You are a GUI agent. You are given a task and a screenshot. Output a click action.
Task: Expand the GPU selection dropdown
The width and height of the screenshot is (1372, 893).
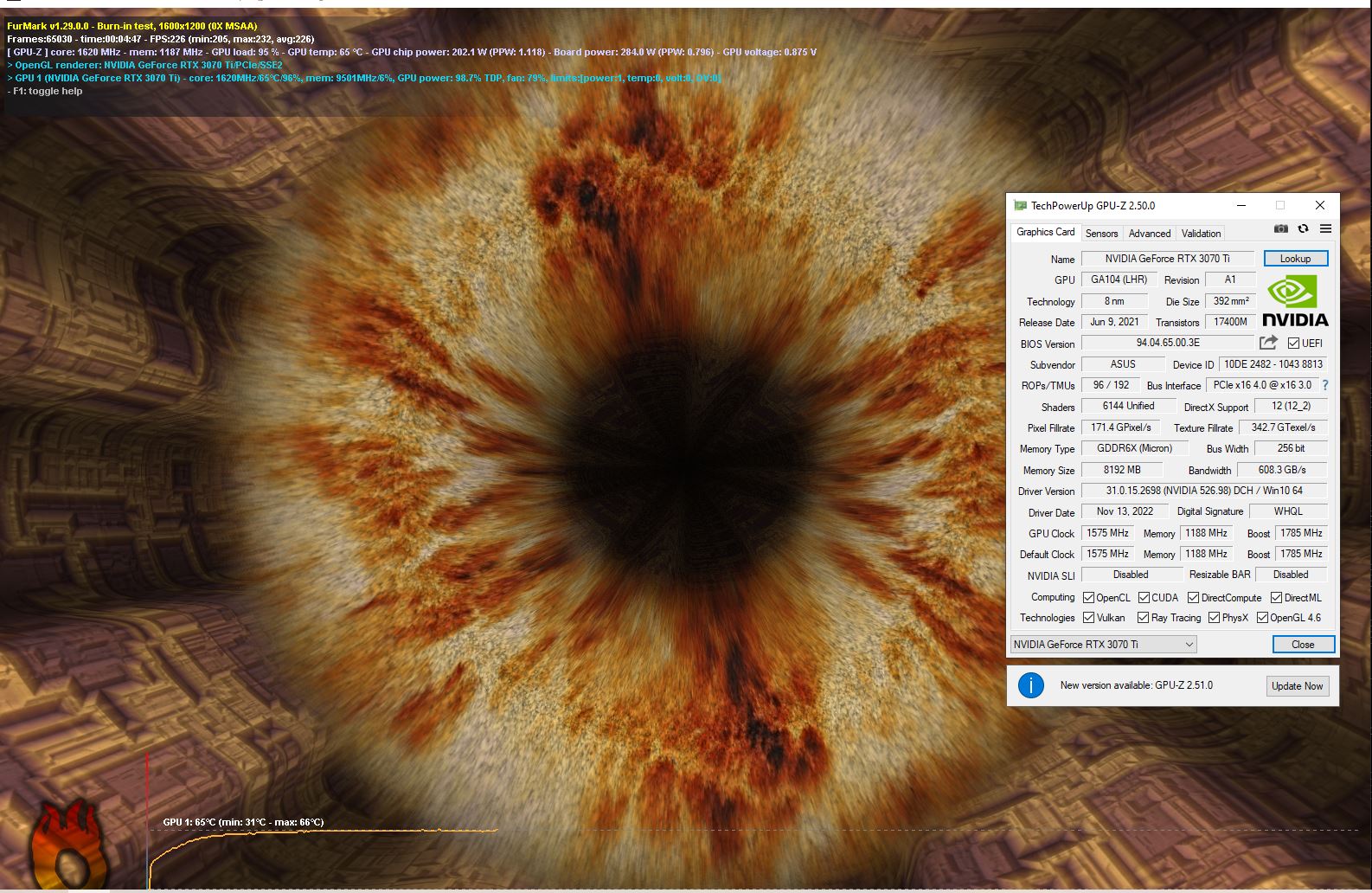1189,645
